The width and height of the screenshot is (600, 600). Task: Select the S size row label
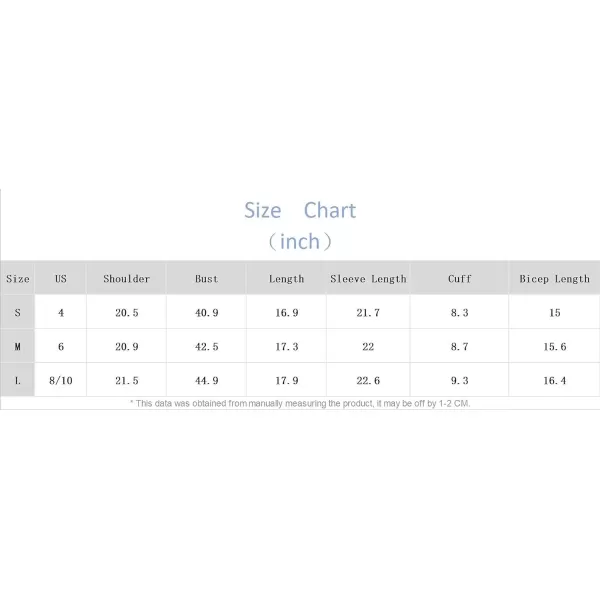[x=18, y=313]
